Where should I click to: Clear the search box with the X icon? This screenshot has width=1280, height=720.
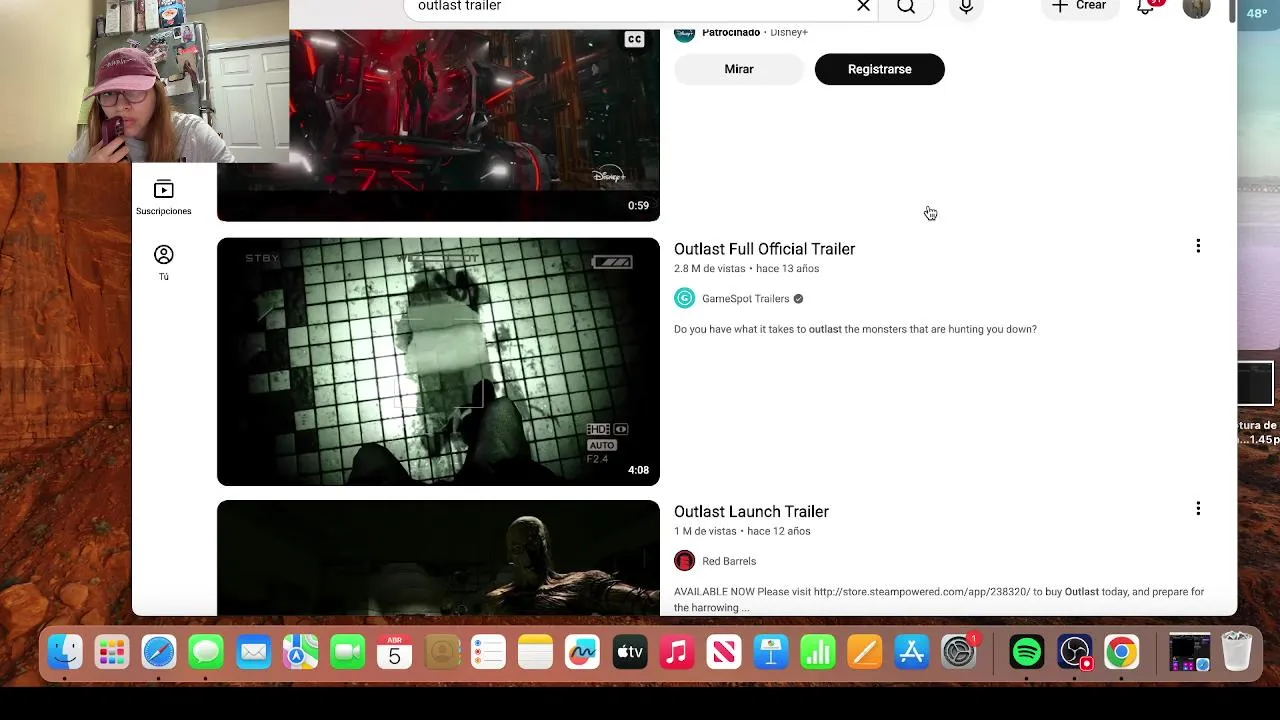coord(863,6)
